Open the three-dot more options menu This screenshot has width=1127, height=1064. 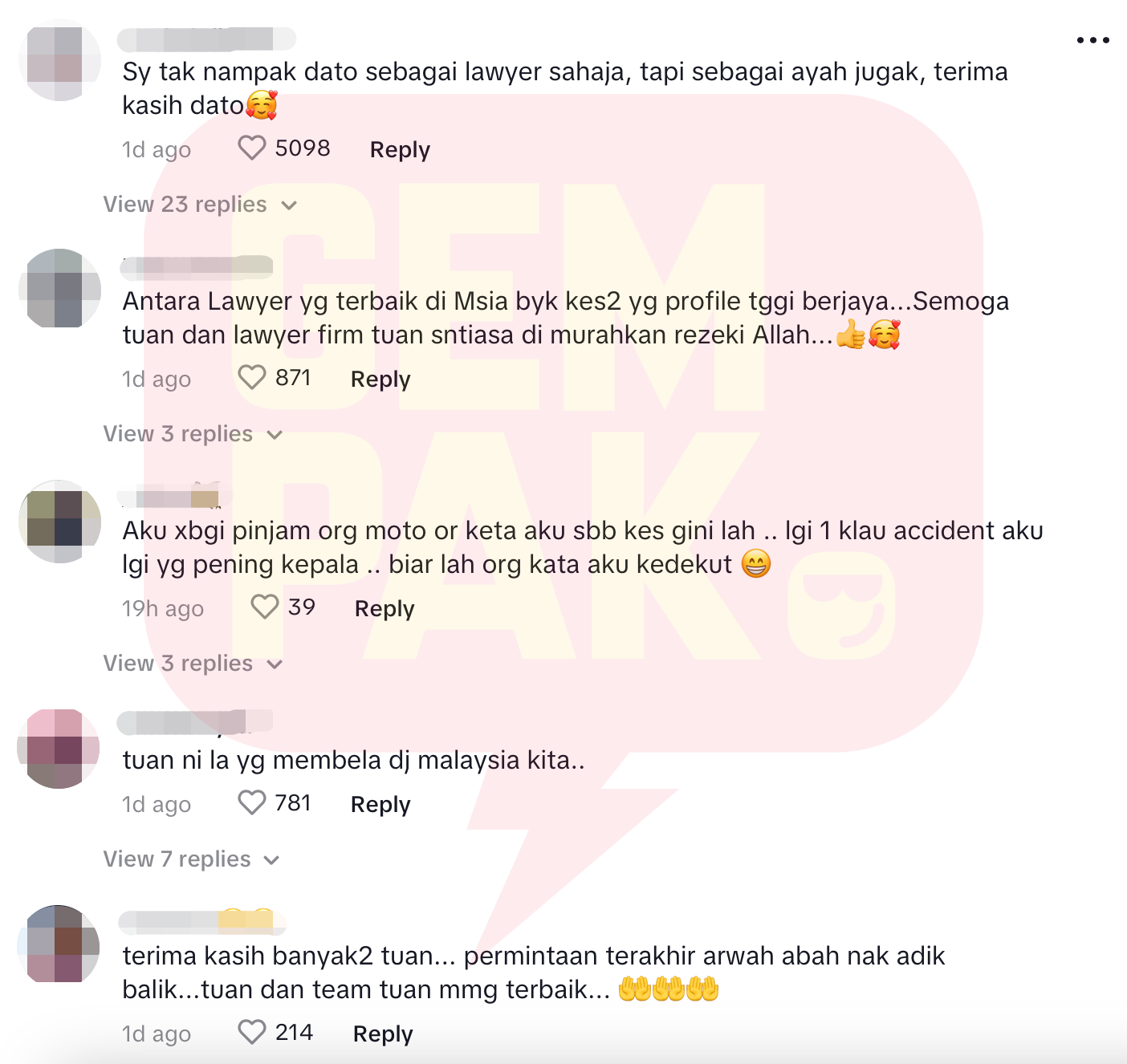1092,40
